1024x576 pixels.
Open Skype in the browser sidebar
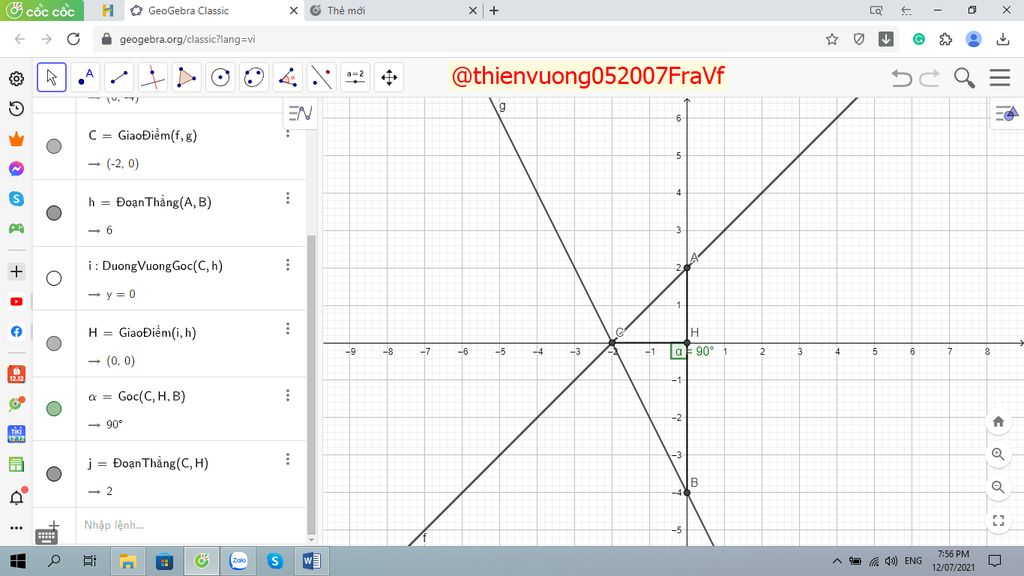click(x=16, y=199)
